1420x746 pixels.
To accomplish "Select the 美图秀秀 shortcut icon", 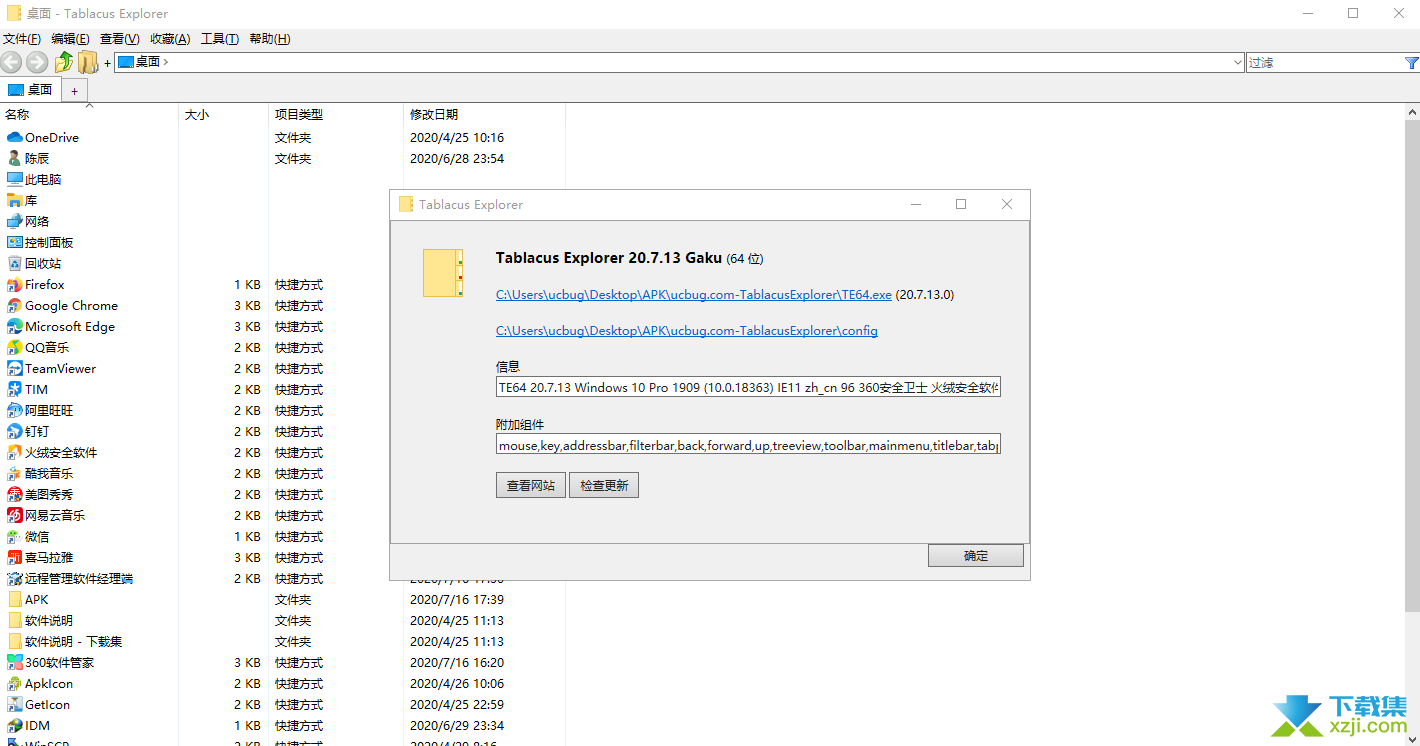I will pos(14,494).
